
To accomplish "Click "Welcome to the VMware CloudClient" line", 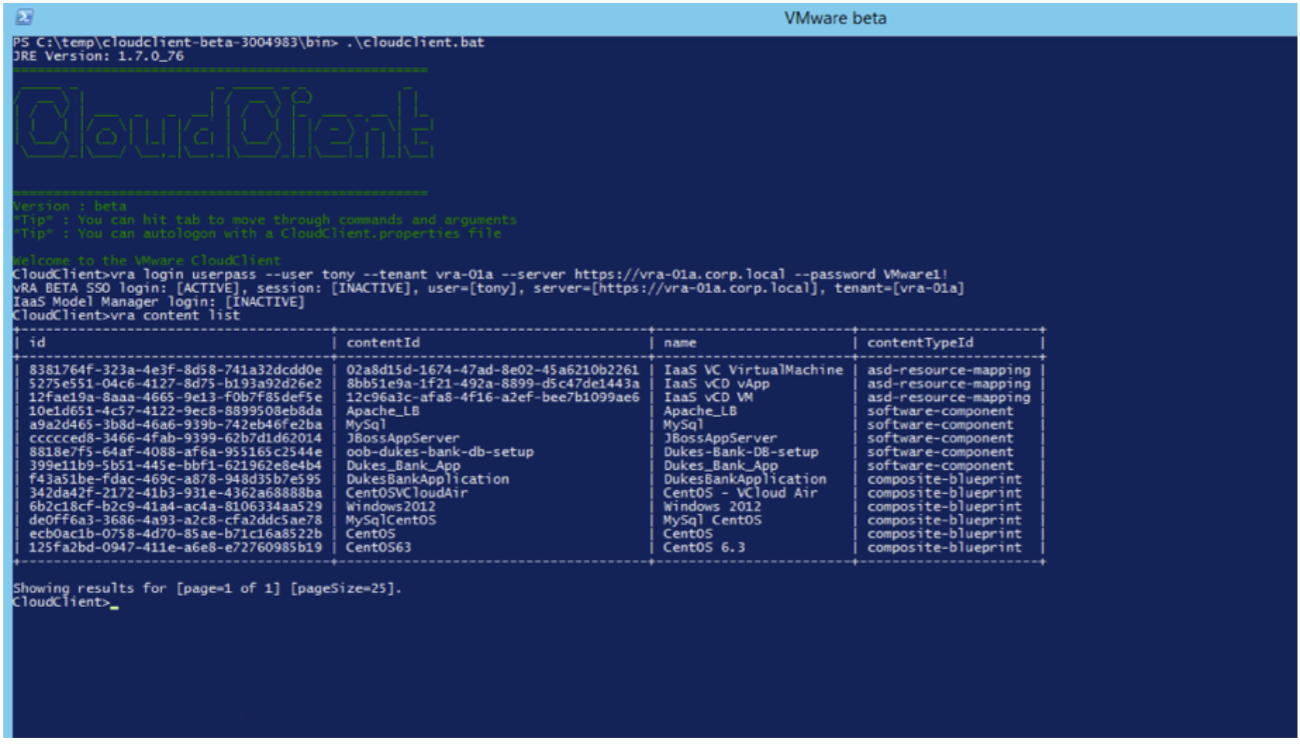I will pyautogui.click(x=147, y=261).
